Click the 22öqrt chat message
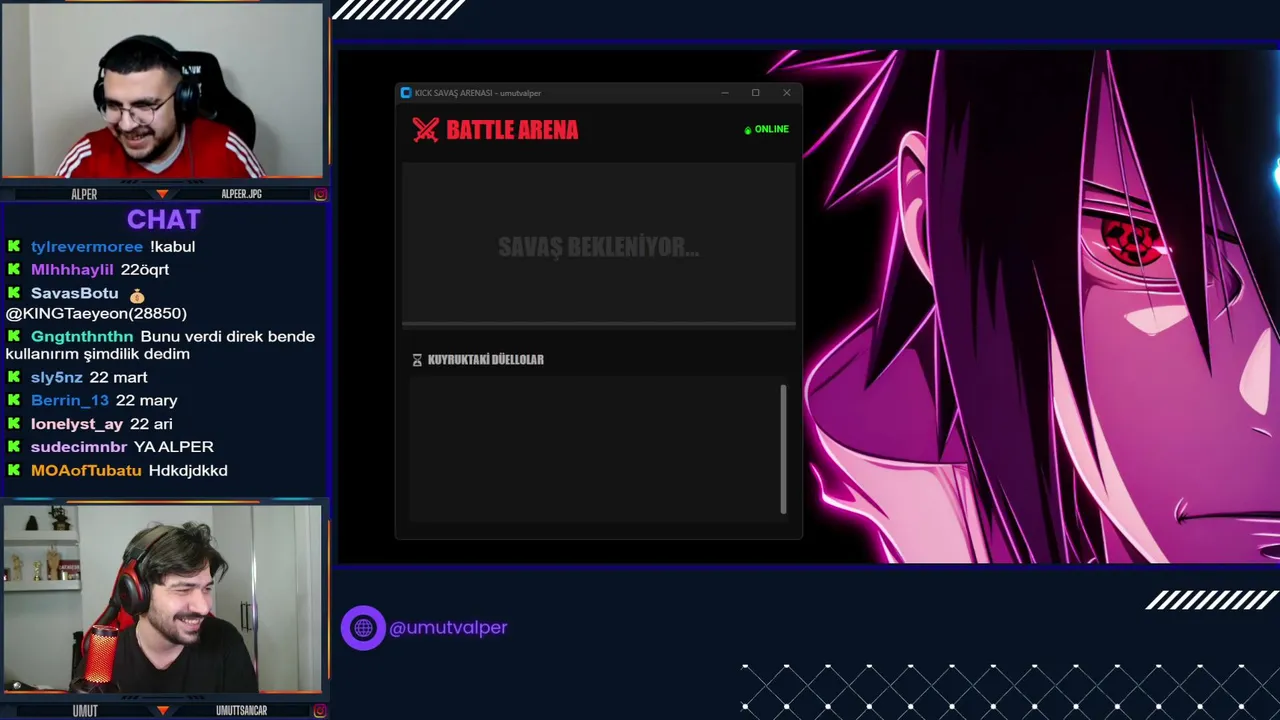 144,269
